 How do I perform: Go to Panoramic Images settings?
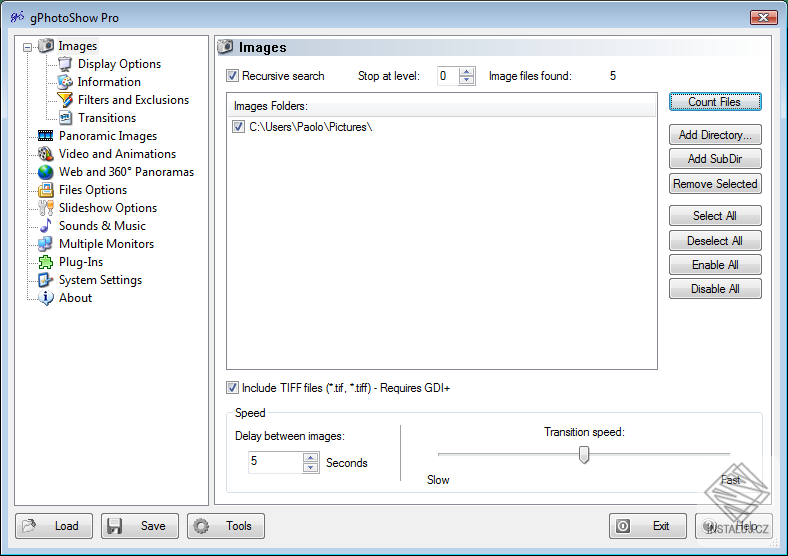(x=108, y=136)
